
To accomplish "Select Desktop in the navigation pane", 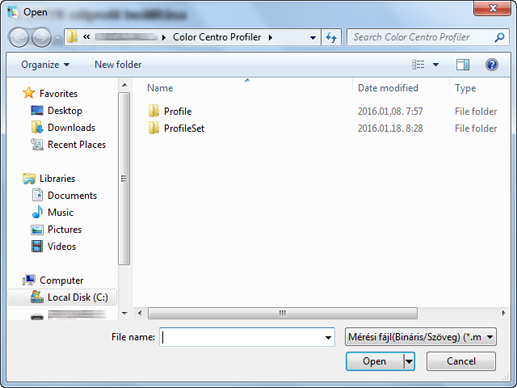I will [x=65, y=110].
